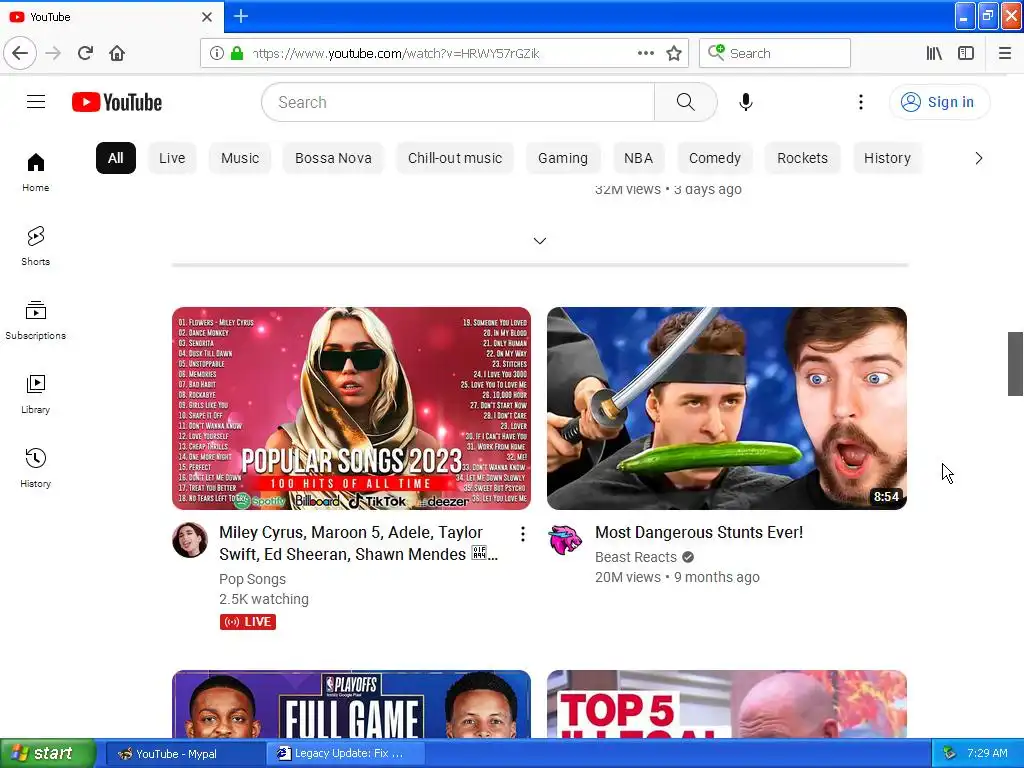This screenshot has height=768, width=1024.
Task: Select the All filter chip
Action: tap(116, 158)
